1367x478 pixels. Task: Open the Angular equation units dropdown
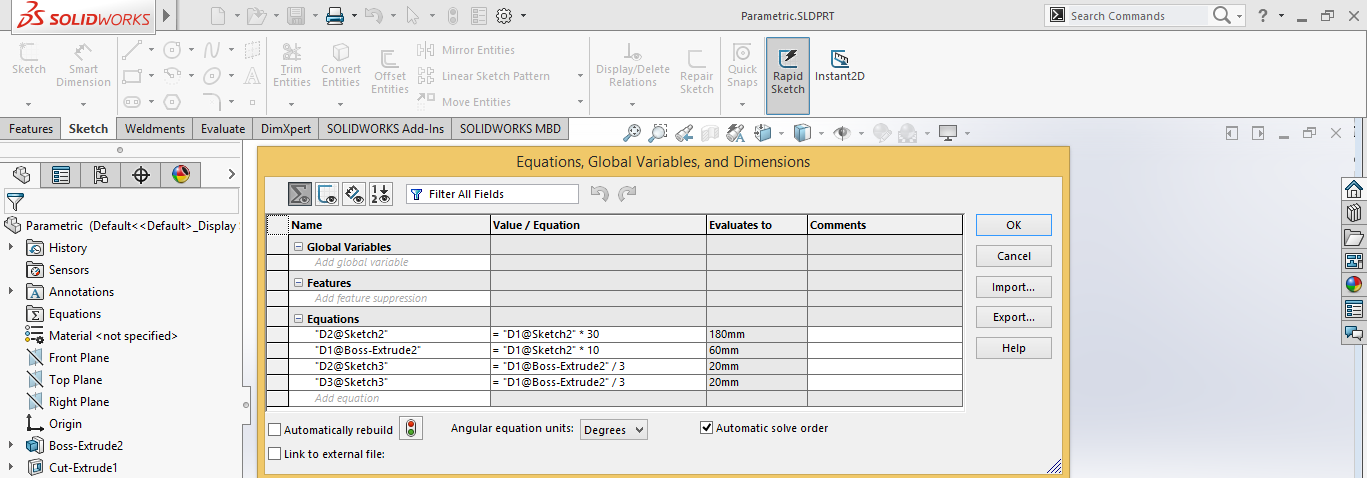(x=614, y=429)
